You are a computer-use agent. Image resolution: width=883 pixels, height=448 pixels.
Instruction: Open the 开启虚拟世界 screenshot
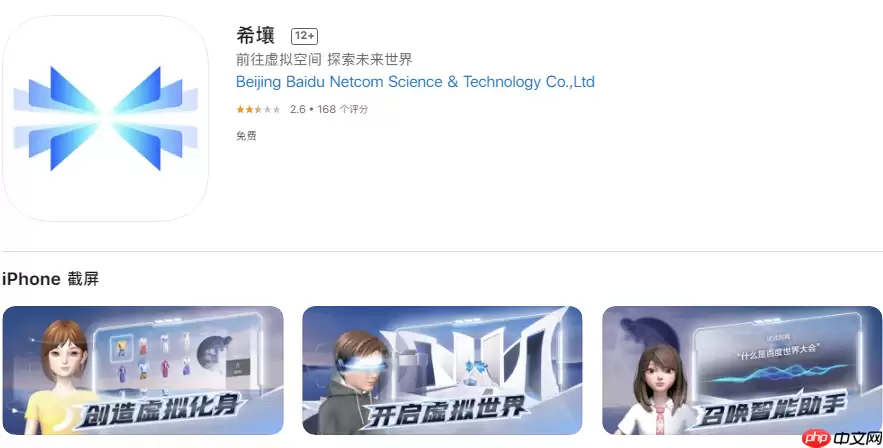(442, 370)
